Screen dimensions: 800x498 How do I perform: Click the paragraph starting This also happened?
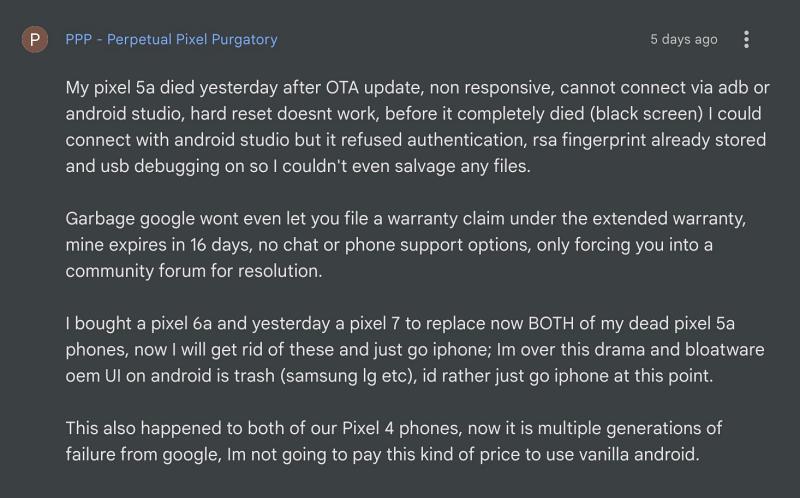coord(393,441)
